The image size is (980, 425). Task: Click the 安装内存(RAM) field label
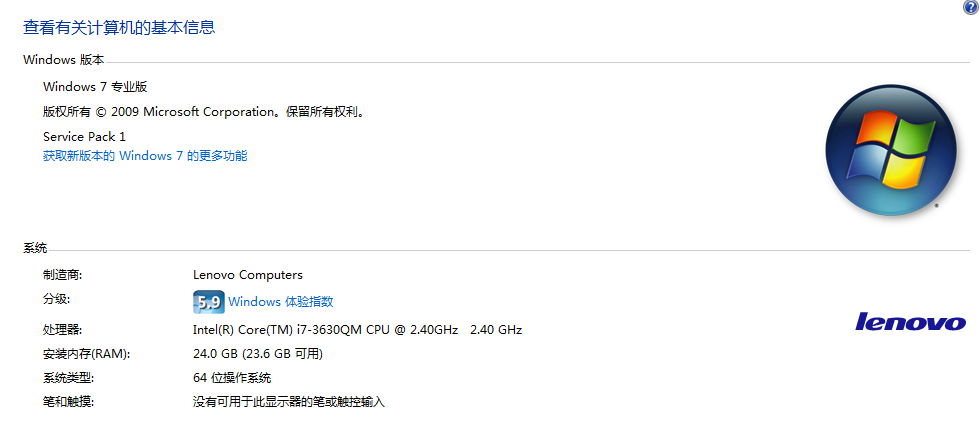[x=86, y=354]
